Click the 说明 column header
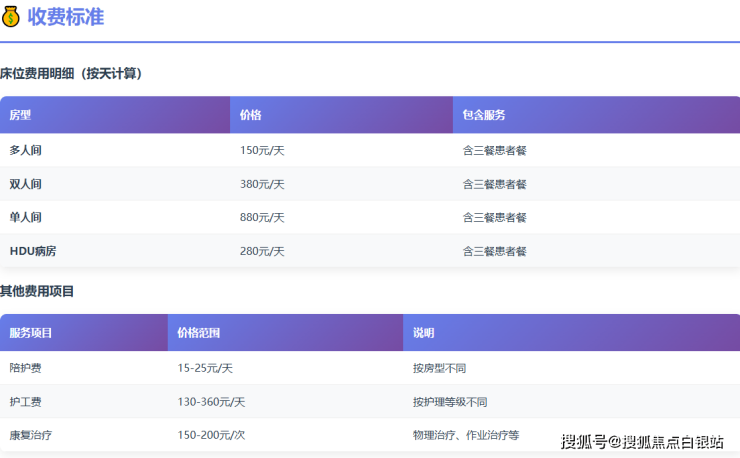 tap(423, 333)
